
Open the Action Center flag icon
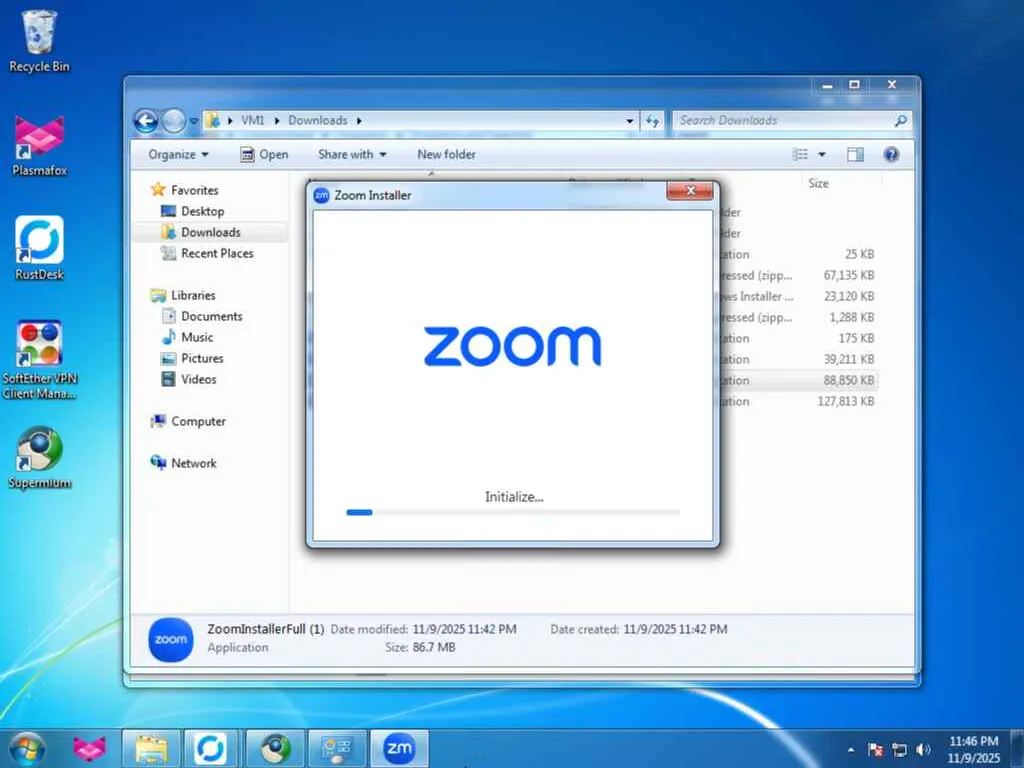click(875, 750)
